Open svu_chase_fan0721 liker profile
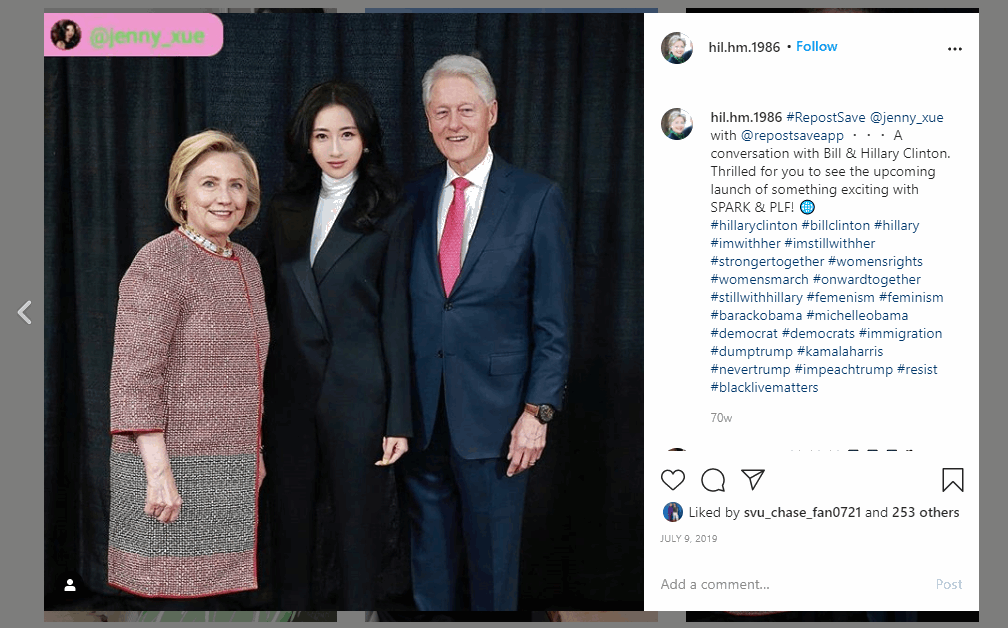This screenshot has width=1008, height=628. click(x=802, y=512)
